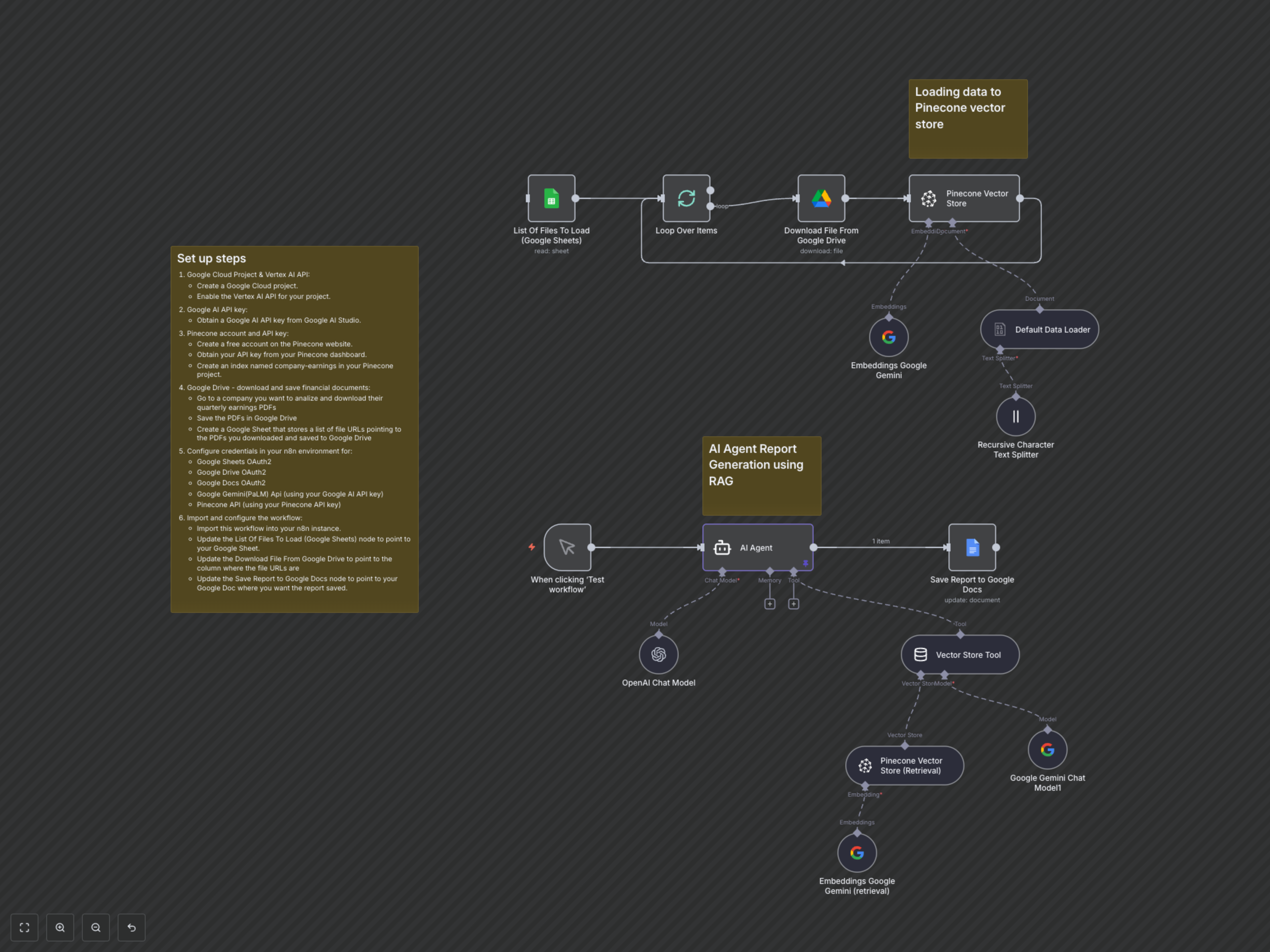
Task: Zoom in on the canvas
Action: pos(60,927)
